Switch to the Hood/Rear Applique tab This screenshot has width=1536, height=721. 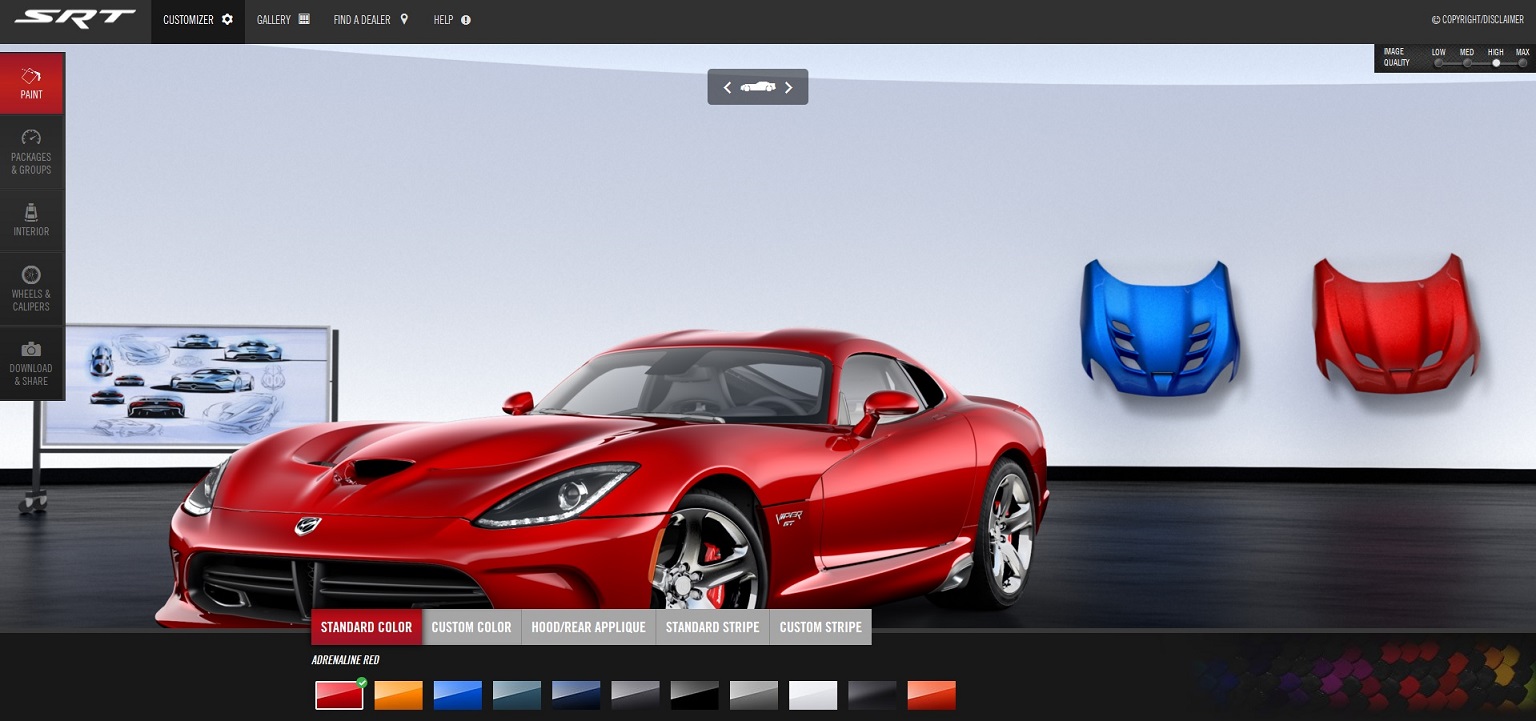click(588, 627)
